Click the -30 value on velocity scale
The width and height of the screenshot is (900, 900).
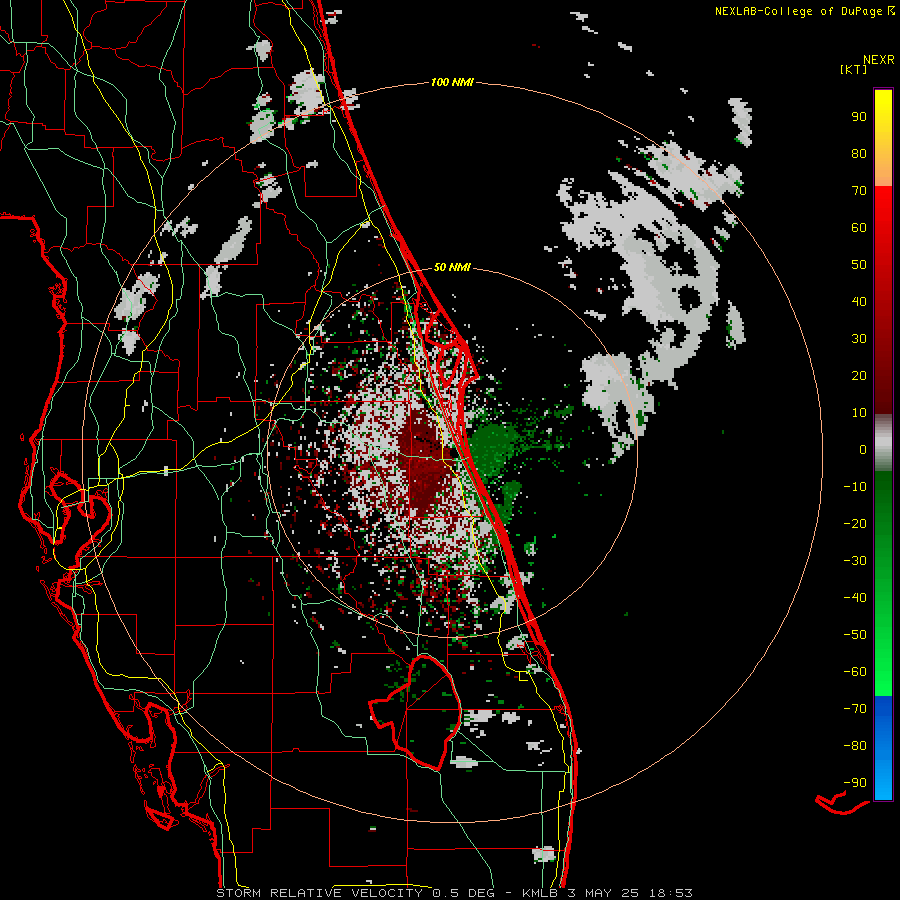coord(855,561)
